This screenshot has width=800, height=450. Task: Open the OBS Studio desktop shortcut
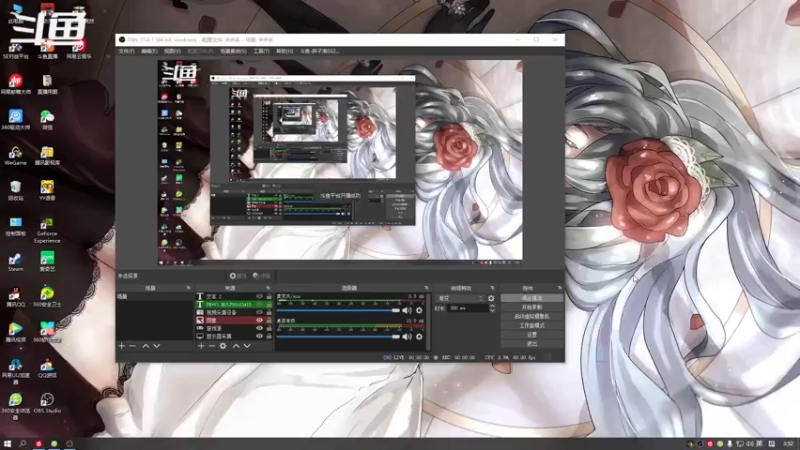pos(47,403)
